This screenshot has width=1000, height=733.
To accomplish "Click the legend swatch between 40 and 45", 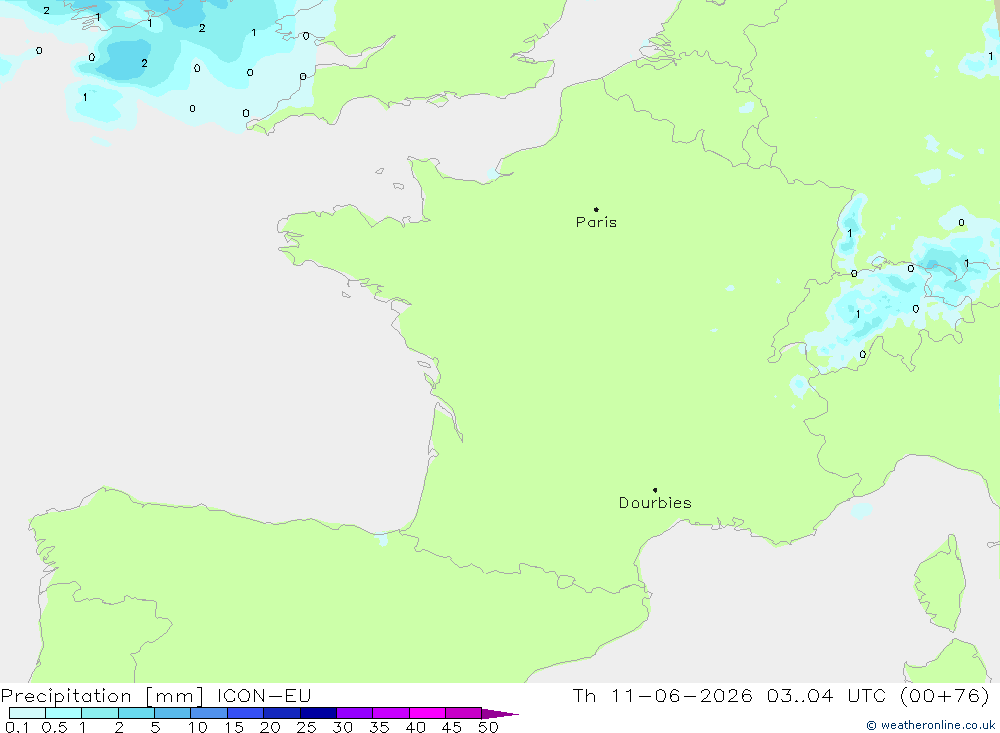I will pos(427,713).
